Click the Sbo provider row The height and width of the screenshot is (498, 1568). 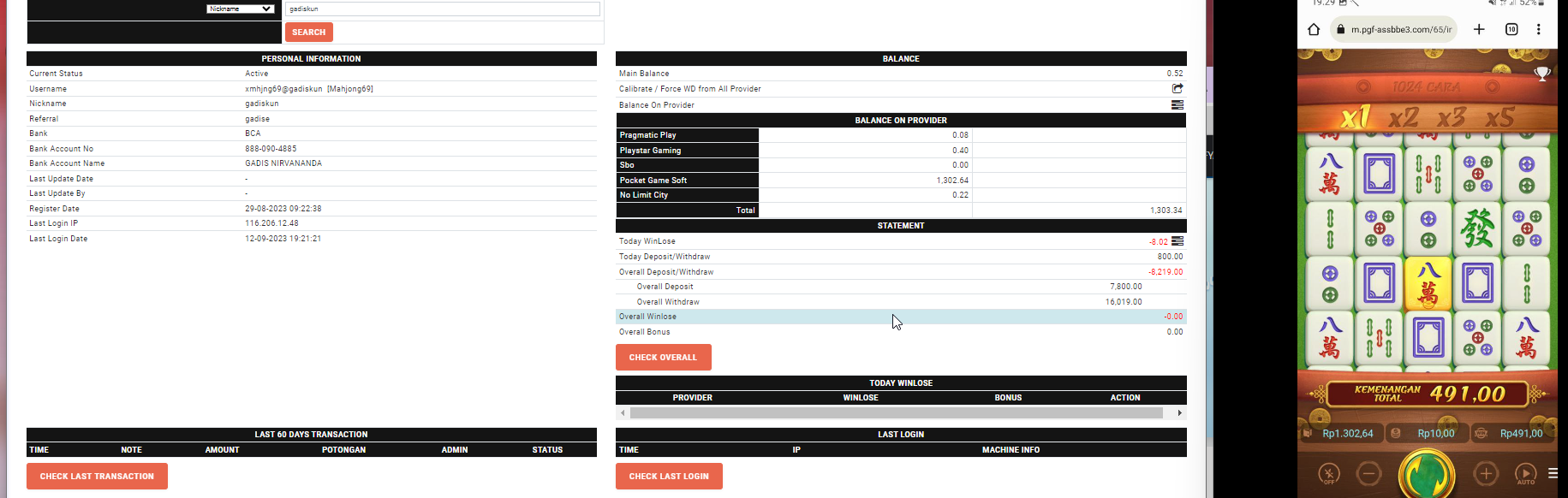coord(901,164)
